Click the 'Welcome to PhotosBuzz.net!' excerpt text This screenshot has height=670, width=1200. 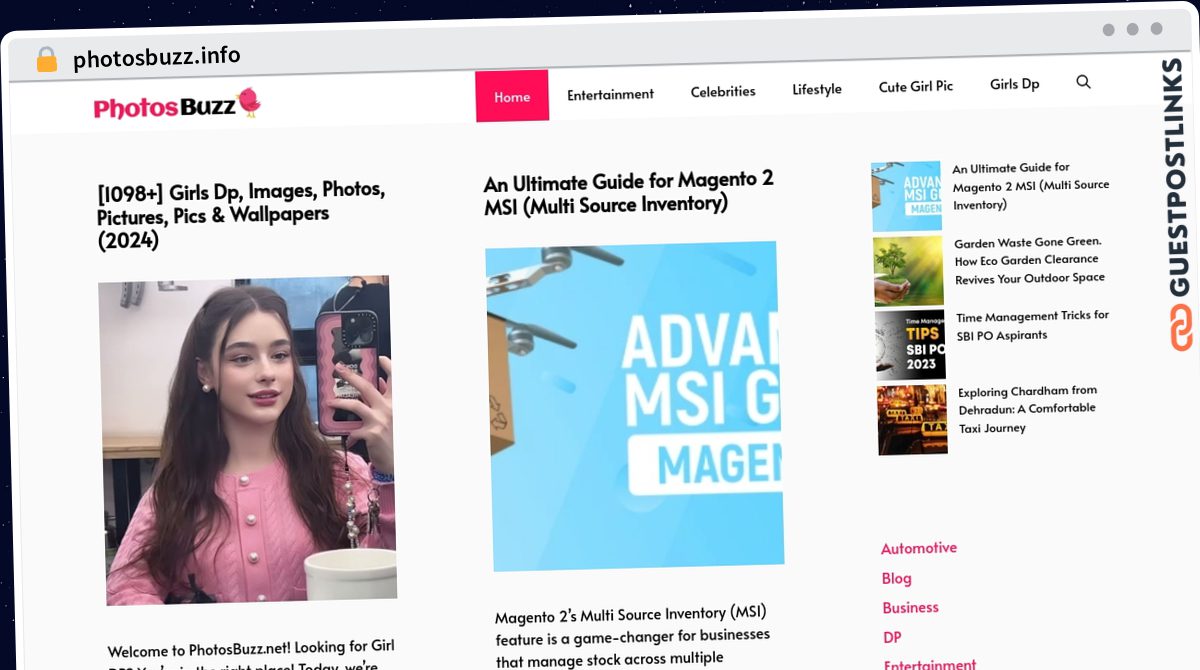click(252, 654)
